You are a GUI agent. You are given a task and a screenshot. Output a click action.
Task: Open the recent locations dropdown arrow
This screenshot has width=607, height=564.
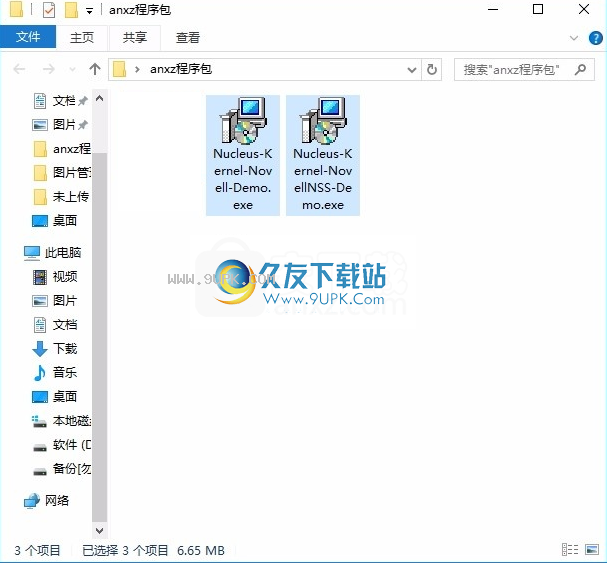point(72,70)
